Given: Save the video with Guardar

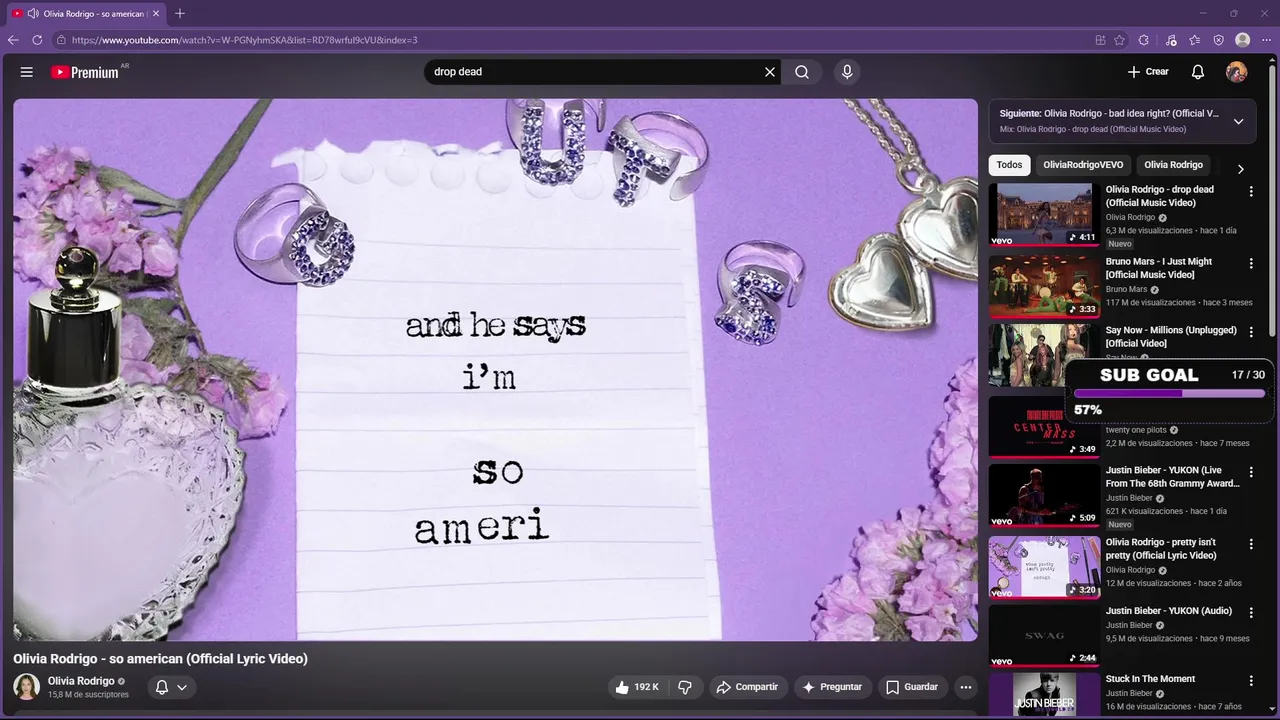Looking at the screenshot, I should tap(912, 687).
